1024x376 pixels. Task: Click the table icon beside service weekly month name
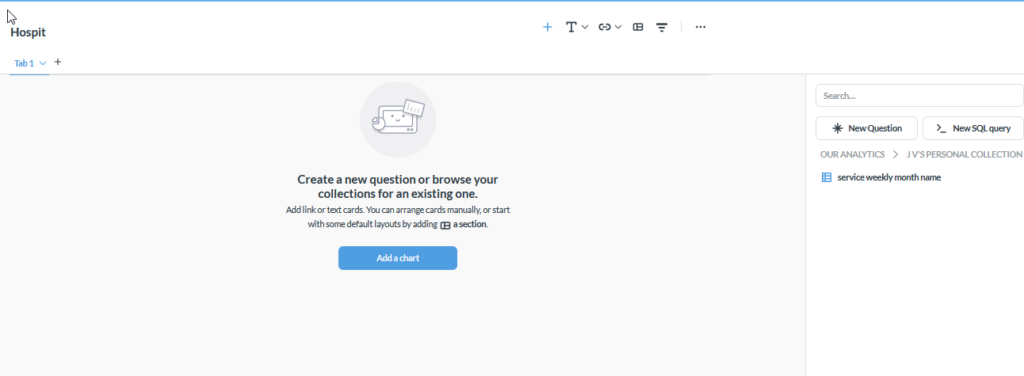click(826, 177)
